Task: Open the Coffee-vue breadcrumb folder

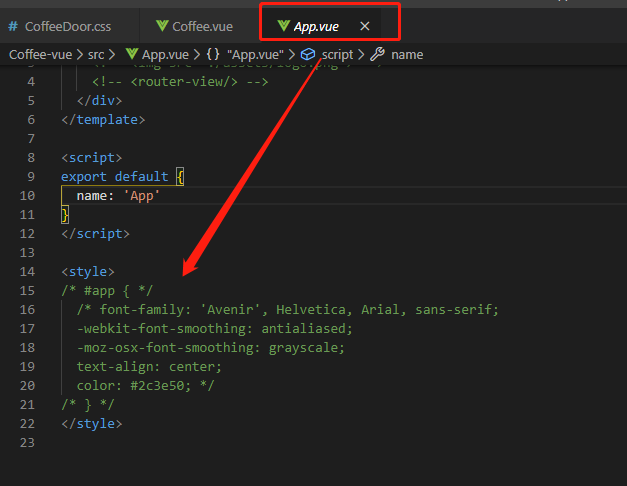Action: [40, 54]
